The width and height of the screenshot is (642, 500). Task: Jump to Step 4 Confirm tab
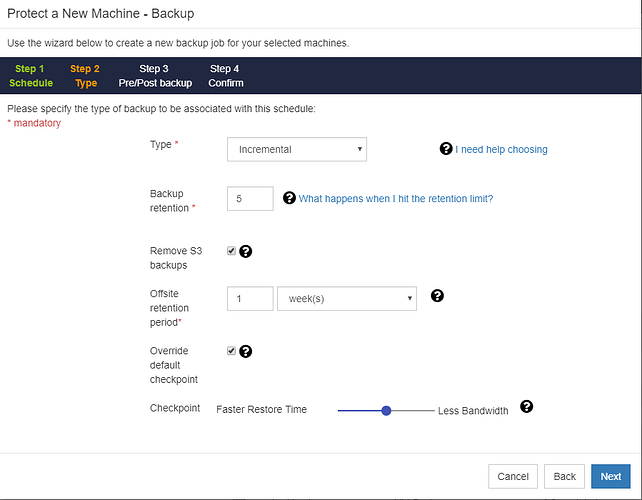225,76
